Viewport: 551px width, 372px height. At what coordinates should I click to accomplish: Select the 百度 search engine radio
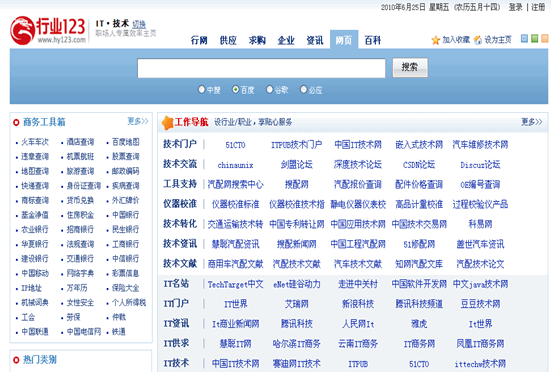(x=235, y=90)
